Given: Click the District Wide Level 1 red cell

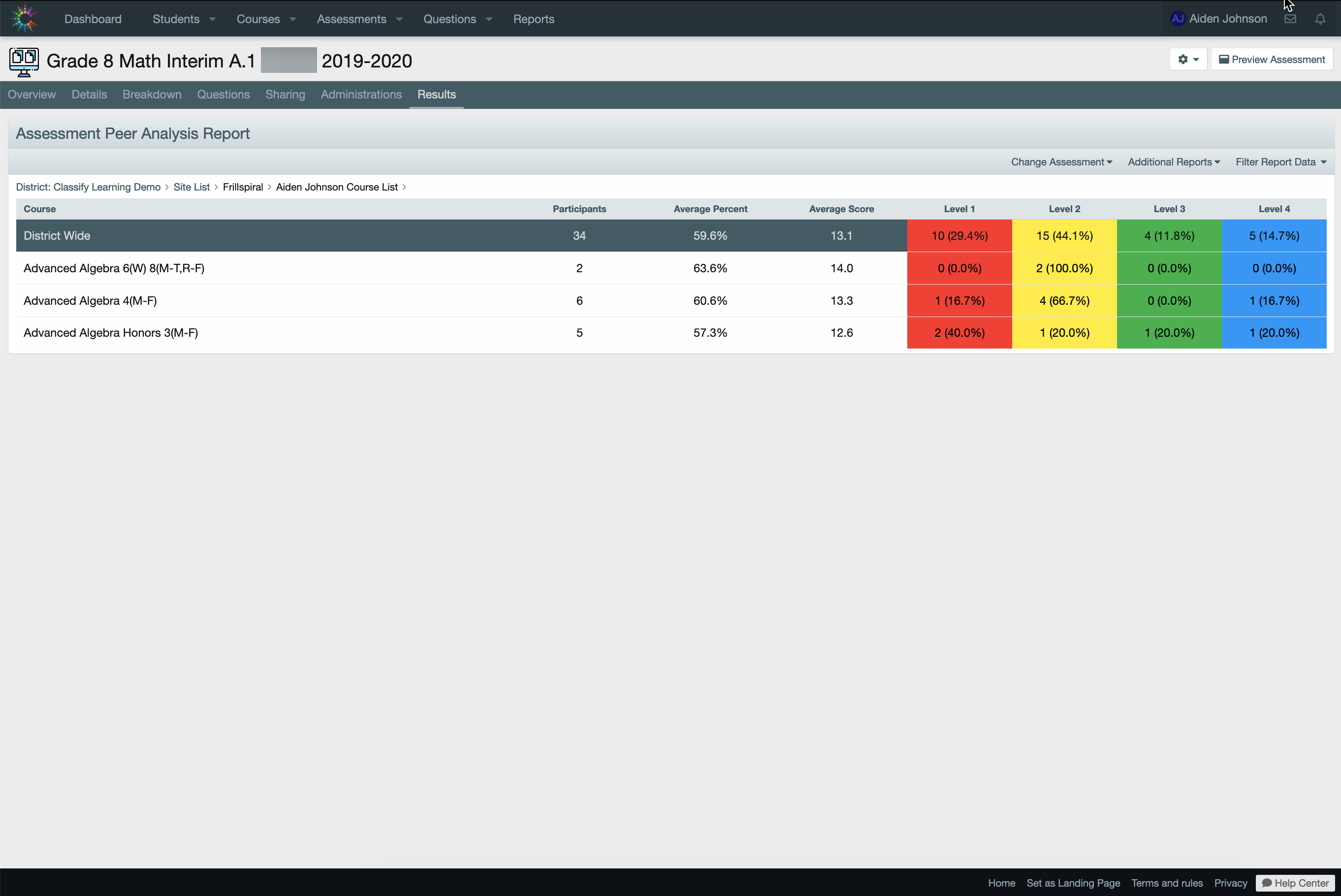Looking at the screenshot, I should click(959, 235).
